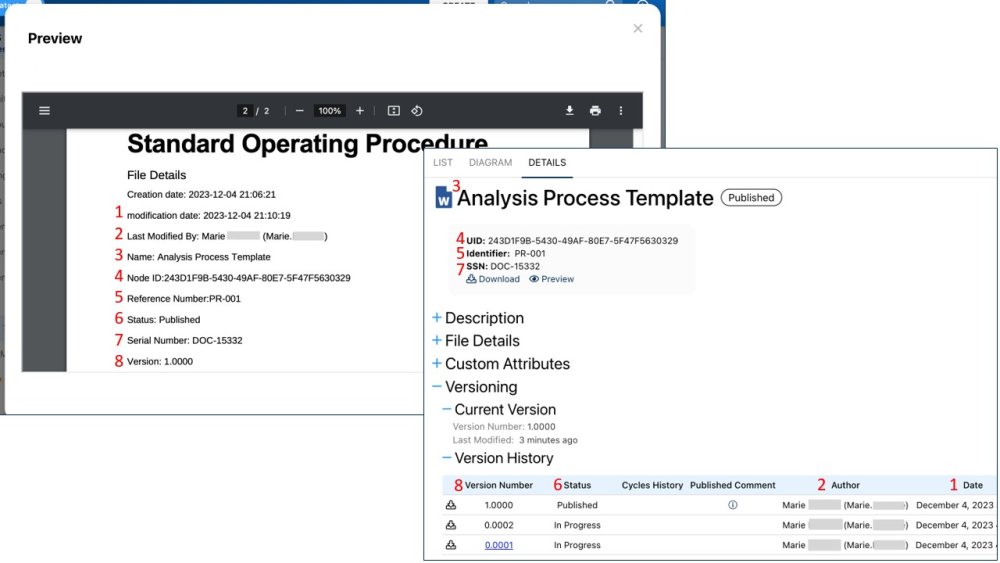Open the Preview link with eye icon
Screen dimensions: 1000x563
pyautogui.click(x=552, y=279)
